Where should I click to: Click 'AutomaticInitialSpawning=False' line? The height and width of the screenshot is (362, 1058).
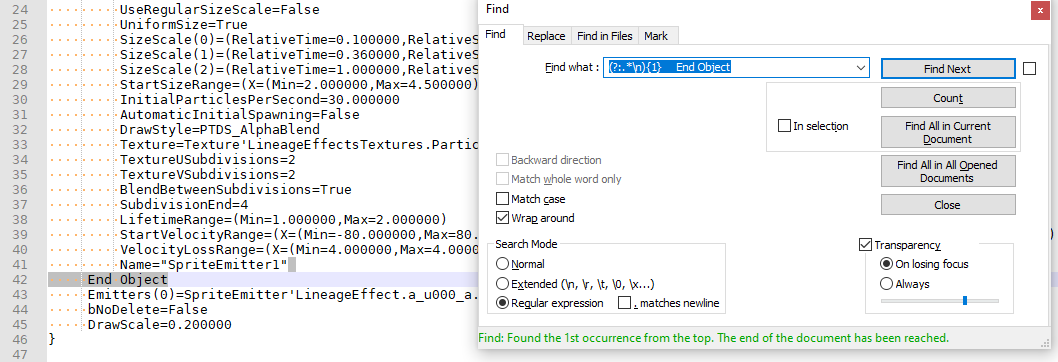(x=240, y=115)
